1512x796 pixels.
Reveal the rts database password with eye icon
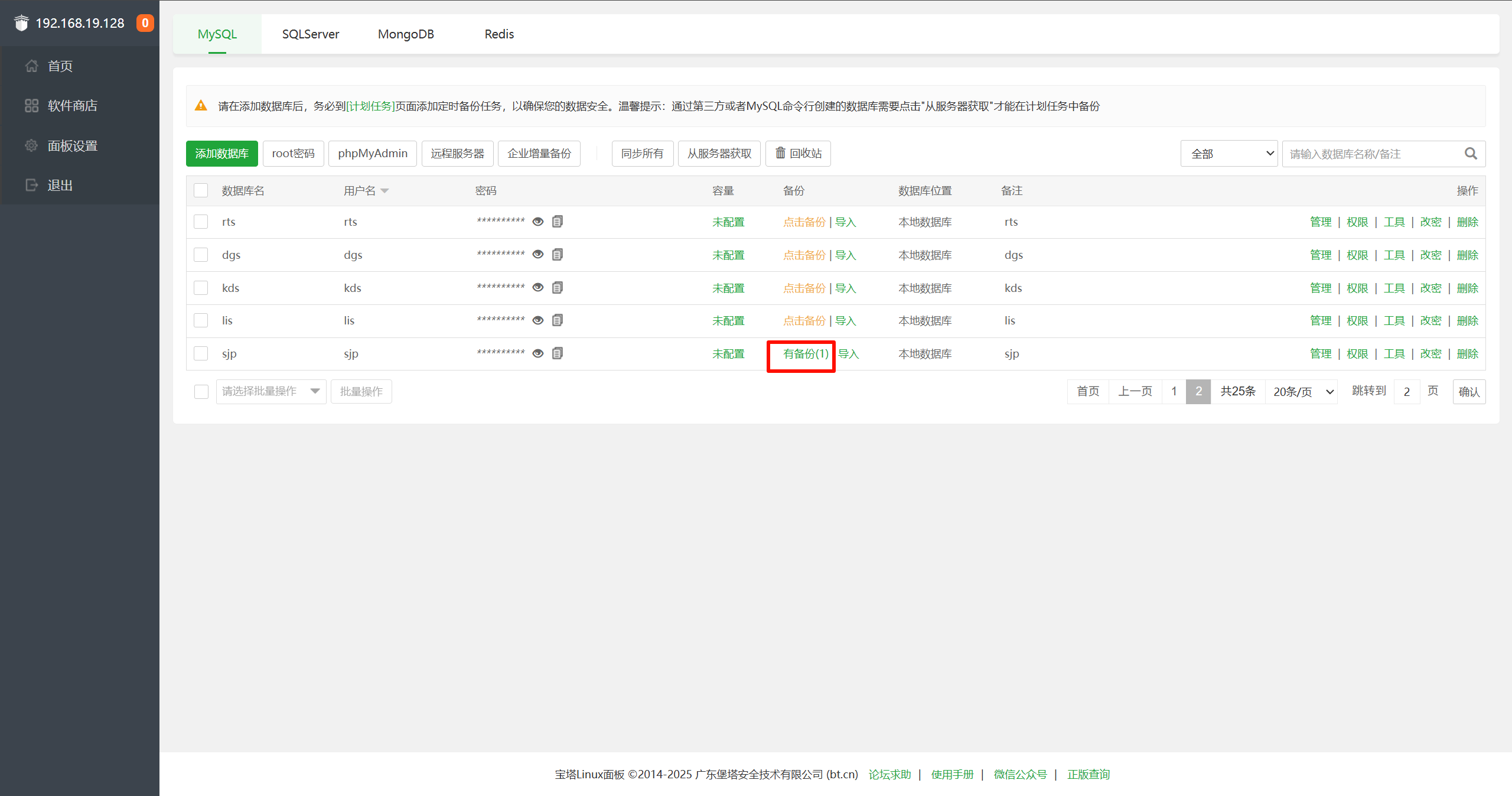tap(537, 222)
